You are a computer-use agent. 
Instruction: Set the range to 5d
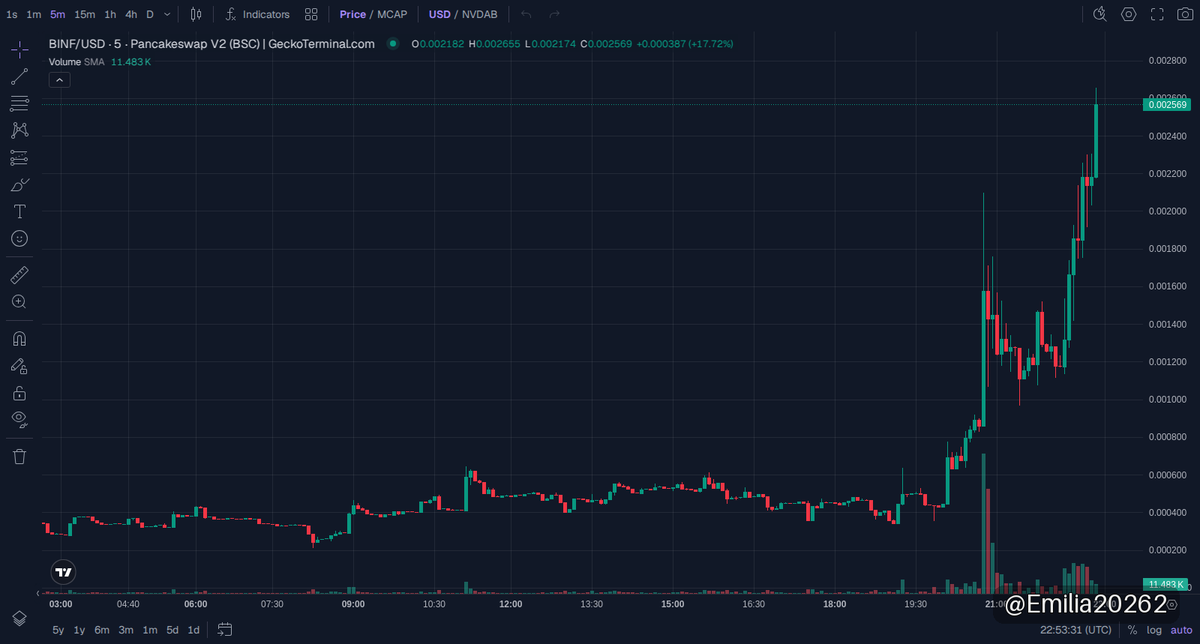point(173,630)
